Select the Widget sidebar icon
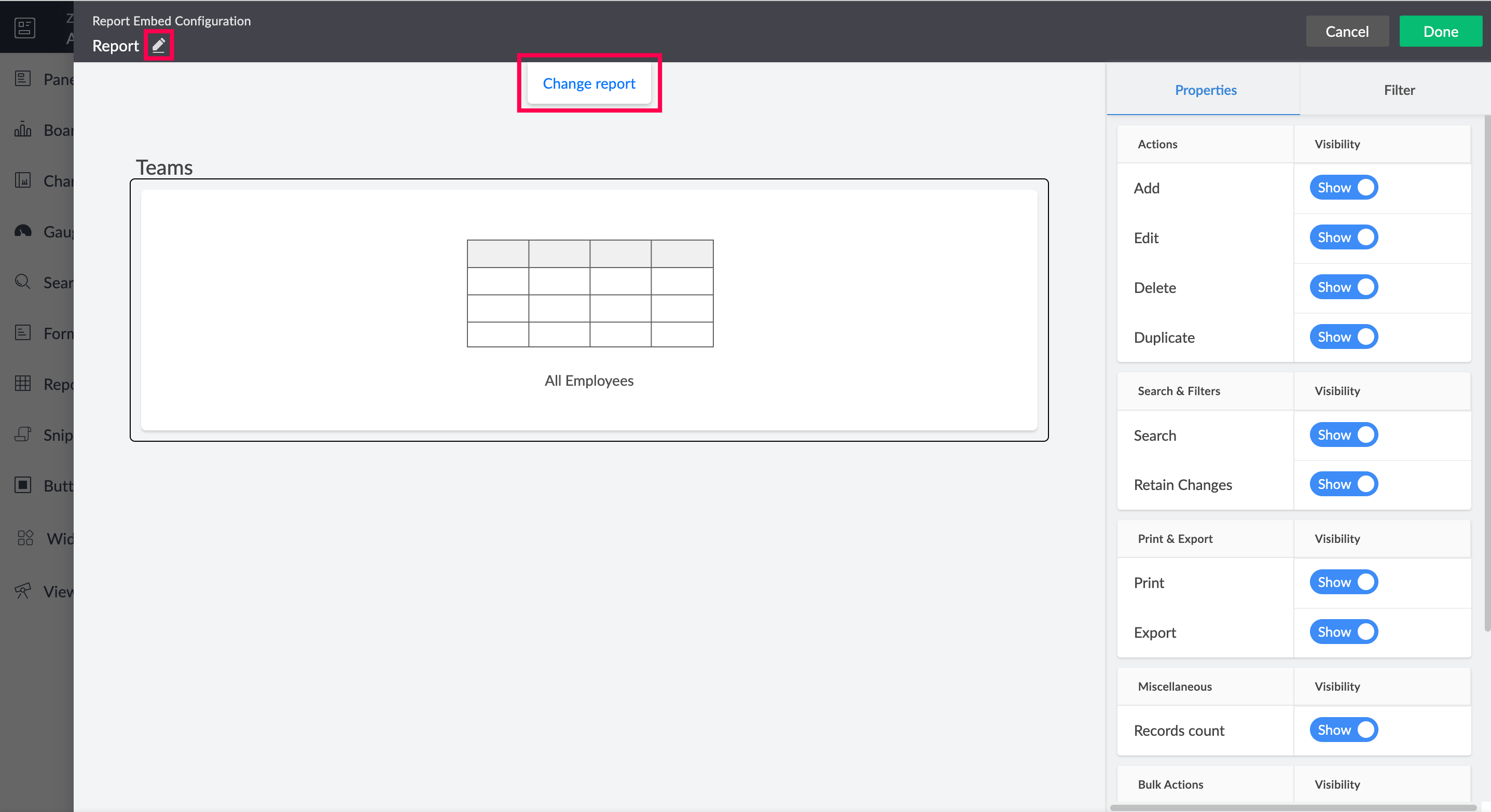1491x812 pixels. pos(25,538)
